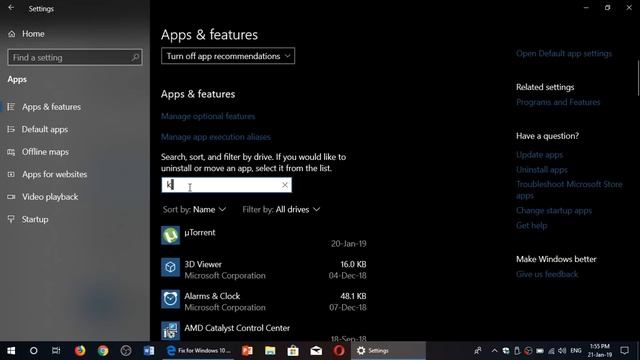Click Uninstall apps help link

(542, 169)
